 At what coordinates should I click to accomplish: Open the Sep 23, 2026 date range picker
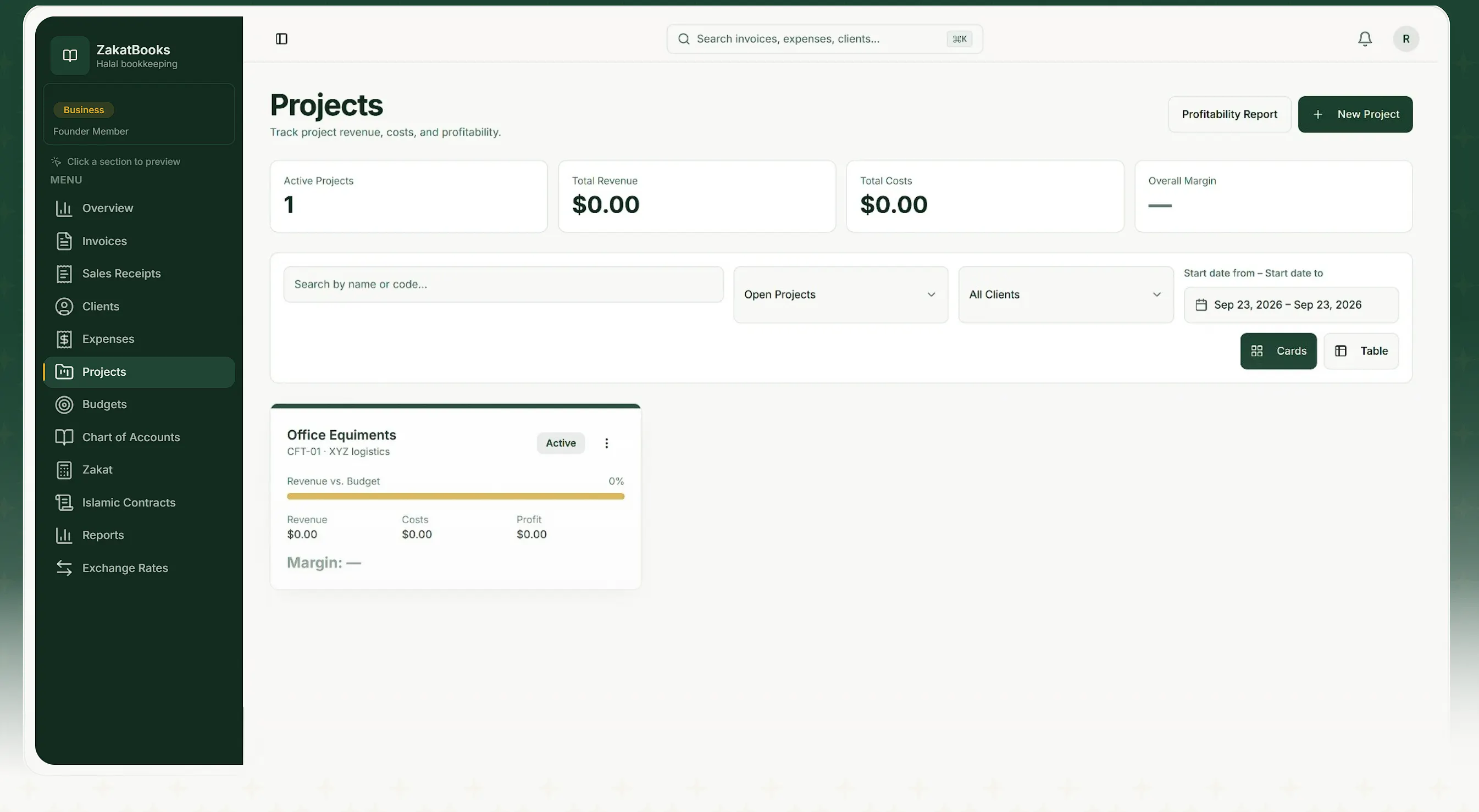pyautogui.click(x=1290, y=305)
